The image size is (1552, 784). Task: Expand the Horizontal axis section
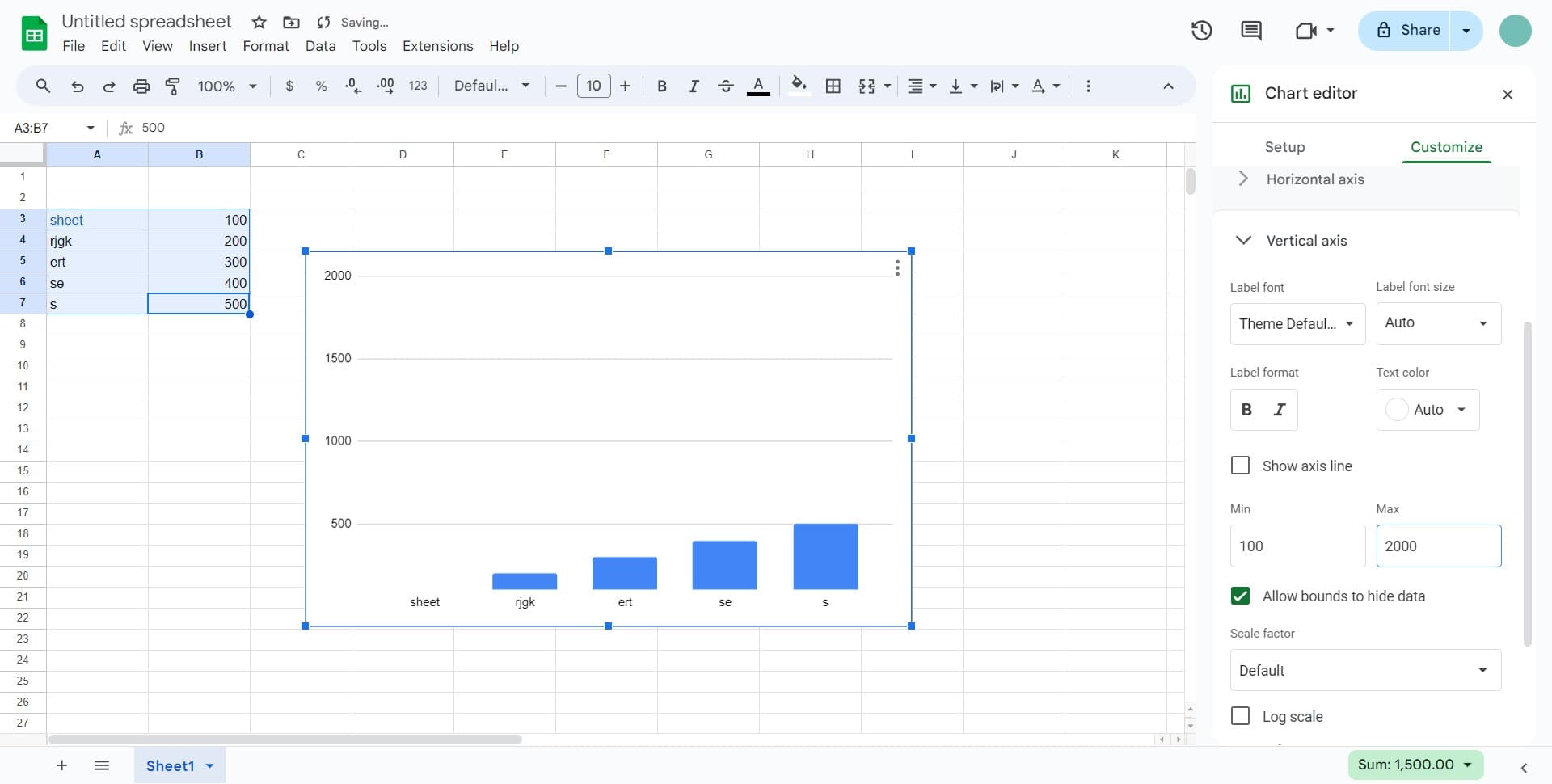tap(1314, 179)
